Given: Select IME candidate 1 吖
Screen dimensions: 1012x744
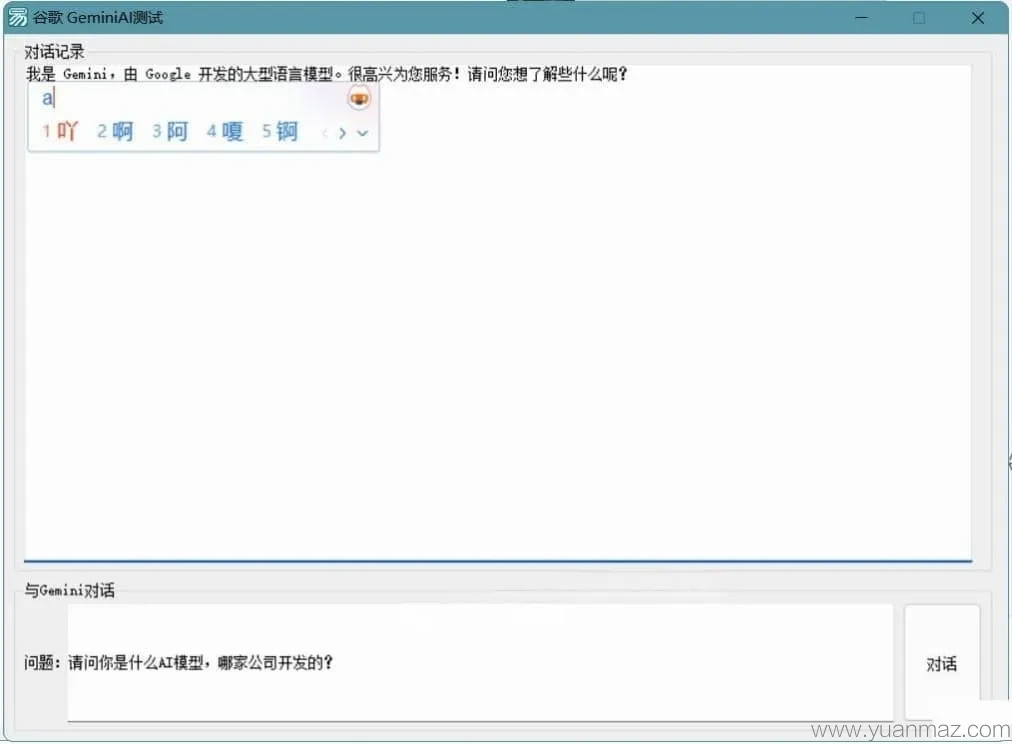Looking at the screenshot, I should 60,132.
